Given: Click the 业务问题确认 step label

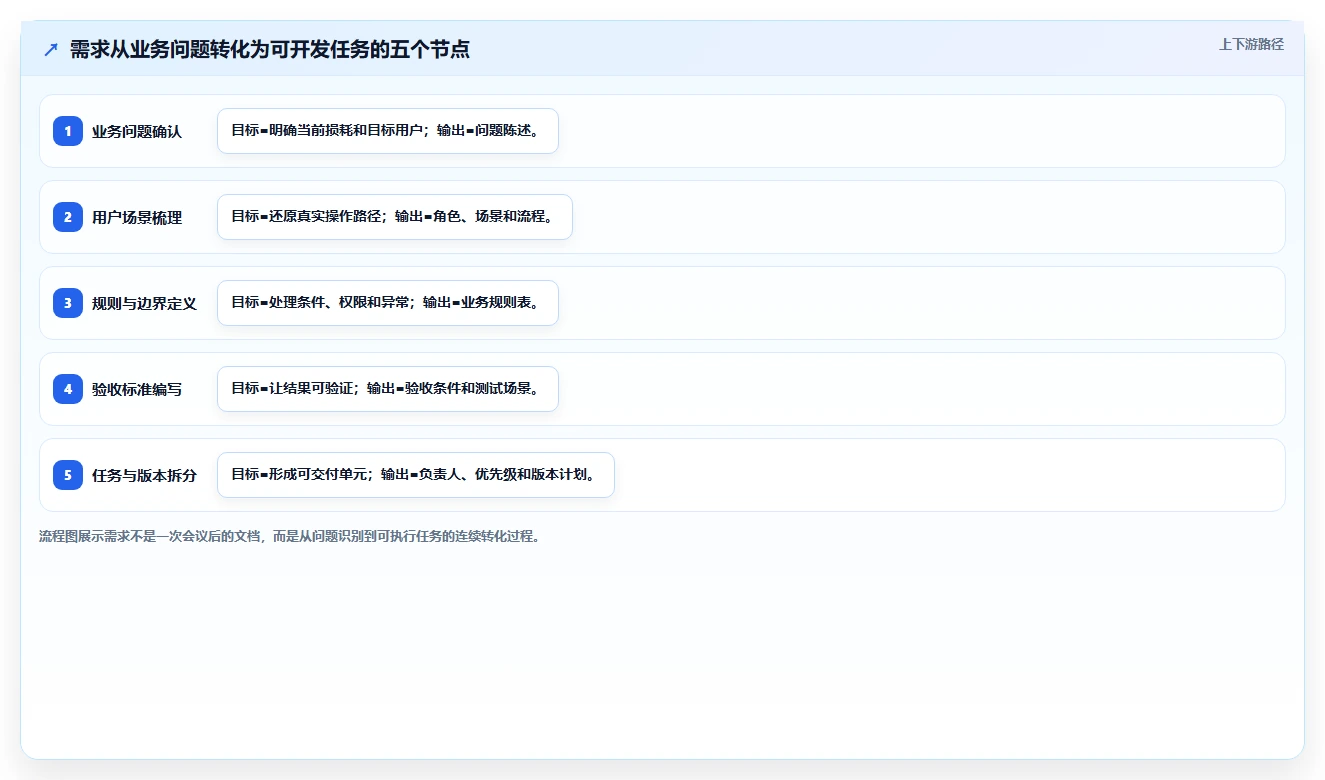Looking at the screenshot, I should 137,131.
